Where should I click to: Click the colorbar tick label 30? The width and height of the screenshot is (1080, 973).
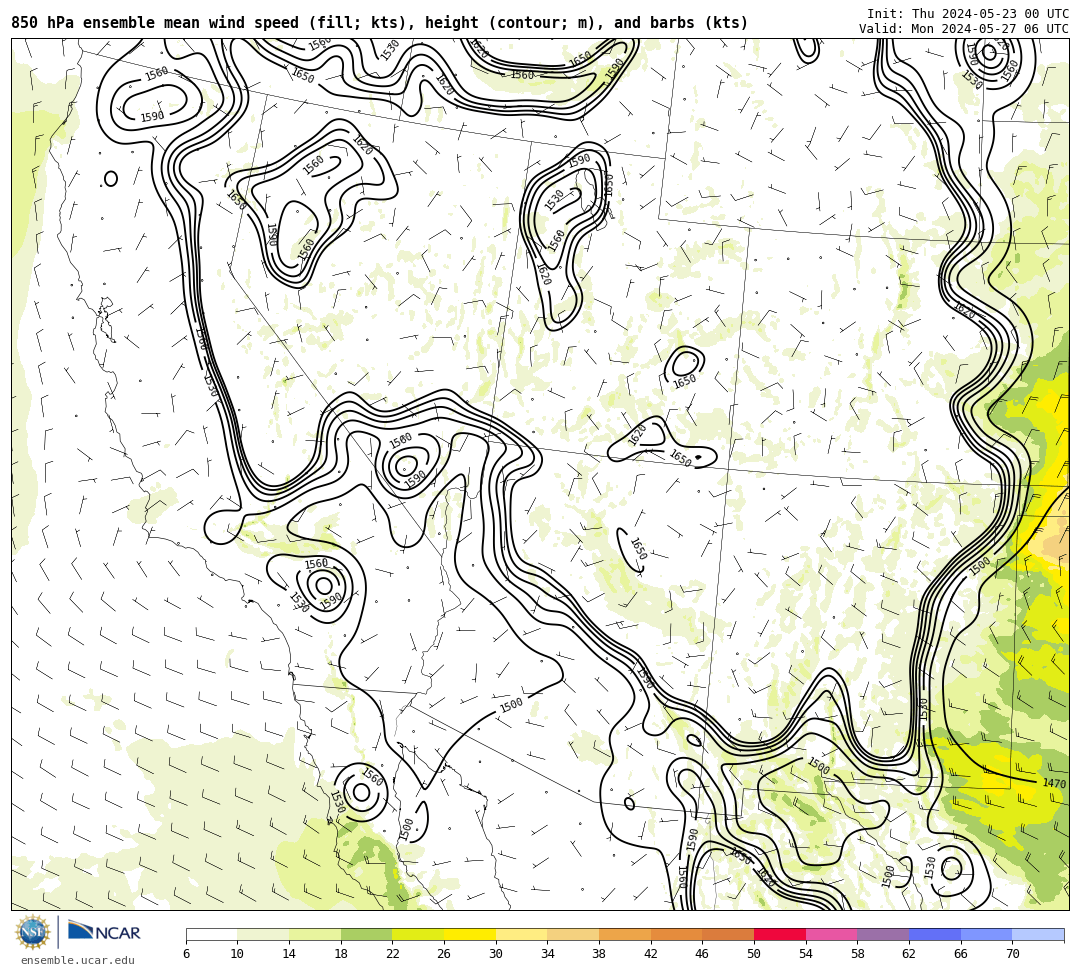pyautogui.click(x=495, y=954)
